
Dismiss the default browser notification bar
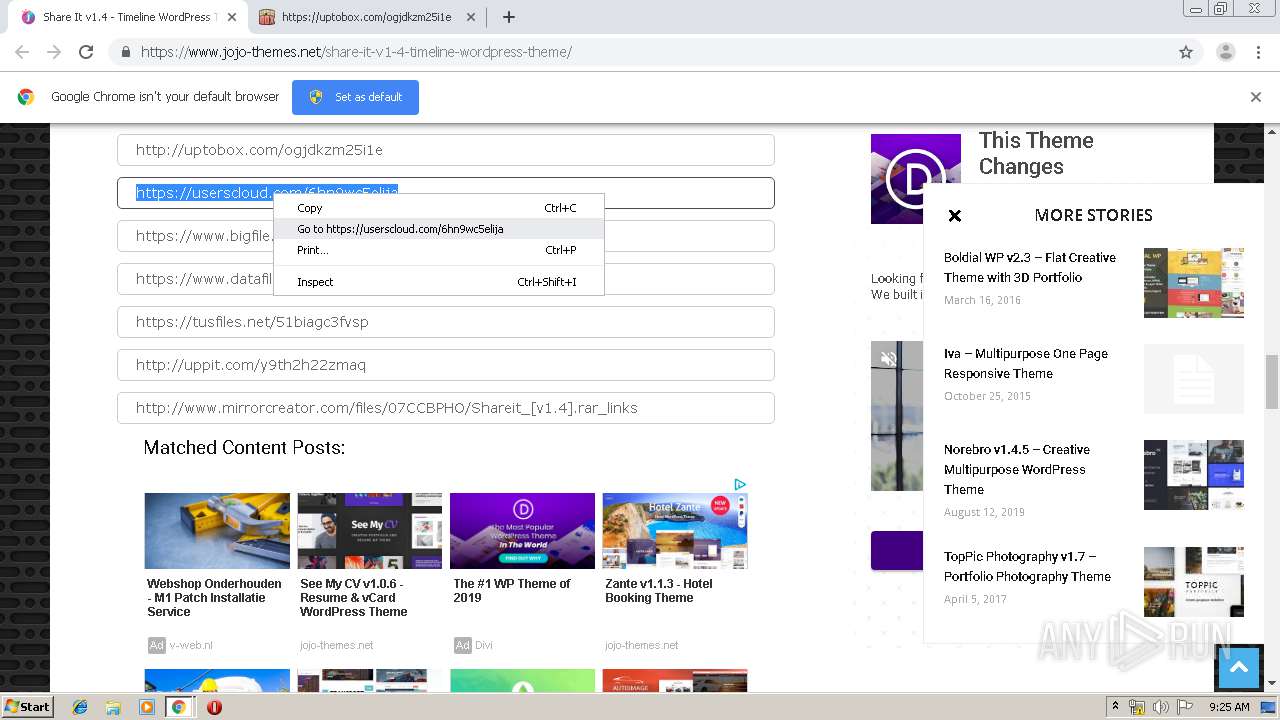point(1256,97)
